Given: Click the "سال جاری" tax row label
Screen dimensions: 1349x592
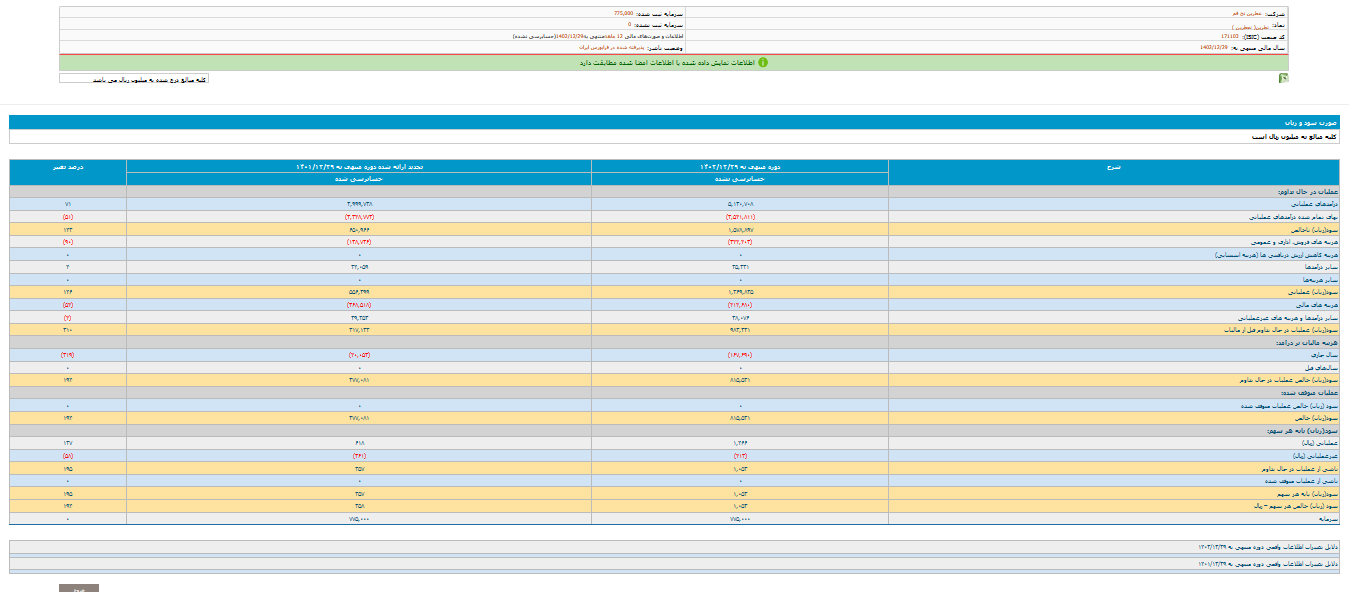Looking at the screenshot, I should pyautogui.click(x=1325, y=355).
